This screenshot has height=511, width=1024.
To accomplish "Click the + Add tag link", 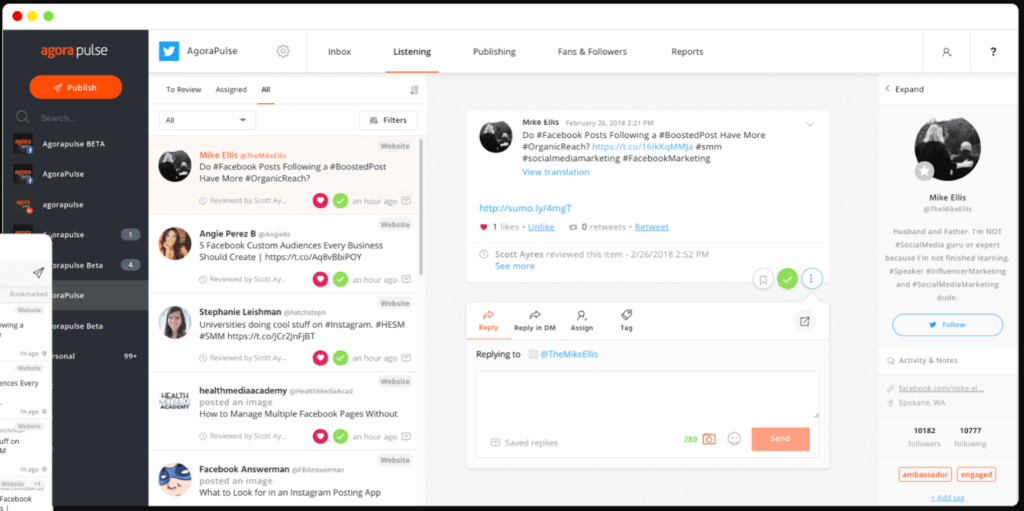I will (947, 497).
